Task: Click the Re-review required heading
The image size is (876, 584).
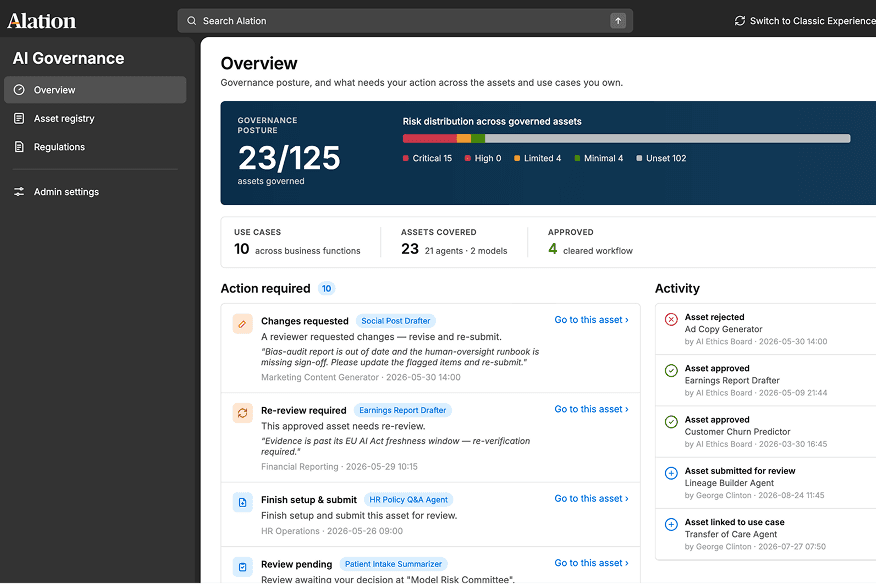Action: (x=303, y=410)
